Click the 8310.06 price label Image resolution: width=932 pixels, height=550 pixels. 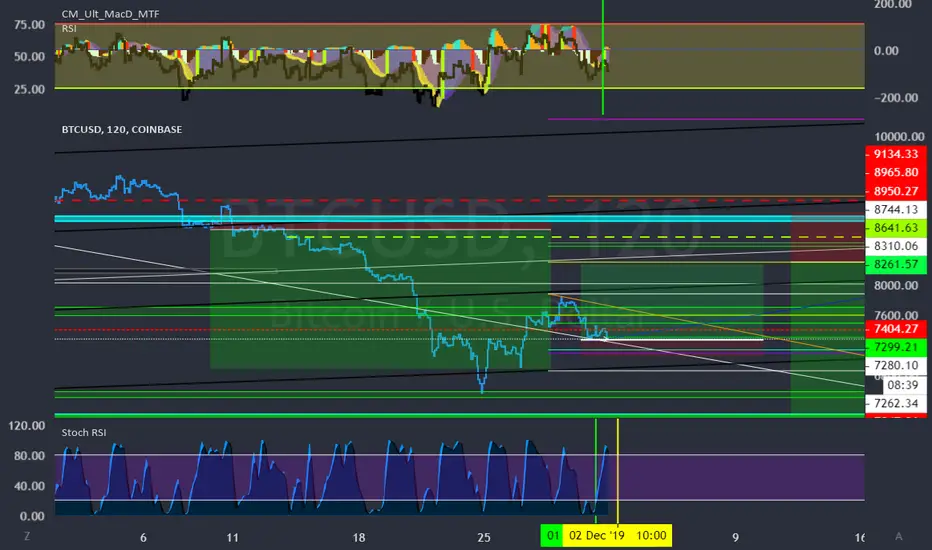tap(896, 246)
